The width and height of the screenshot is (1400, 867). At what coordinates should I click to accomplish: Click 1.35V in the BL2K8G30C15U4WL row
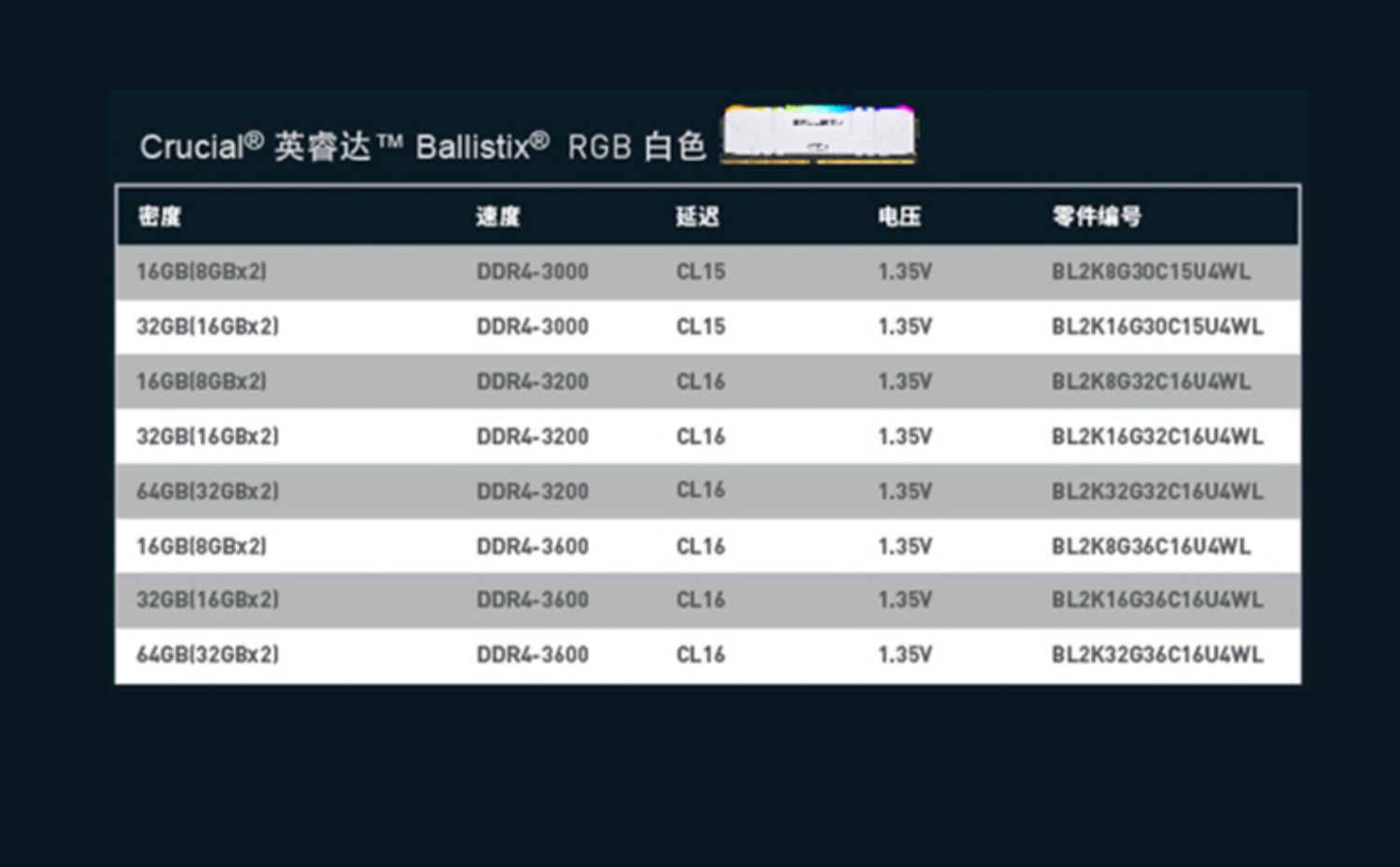point(904,272)
